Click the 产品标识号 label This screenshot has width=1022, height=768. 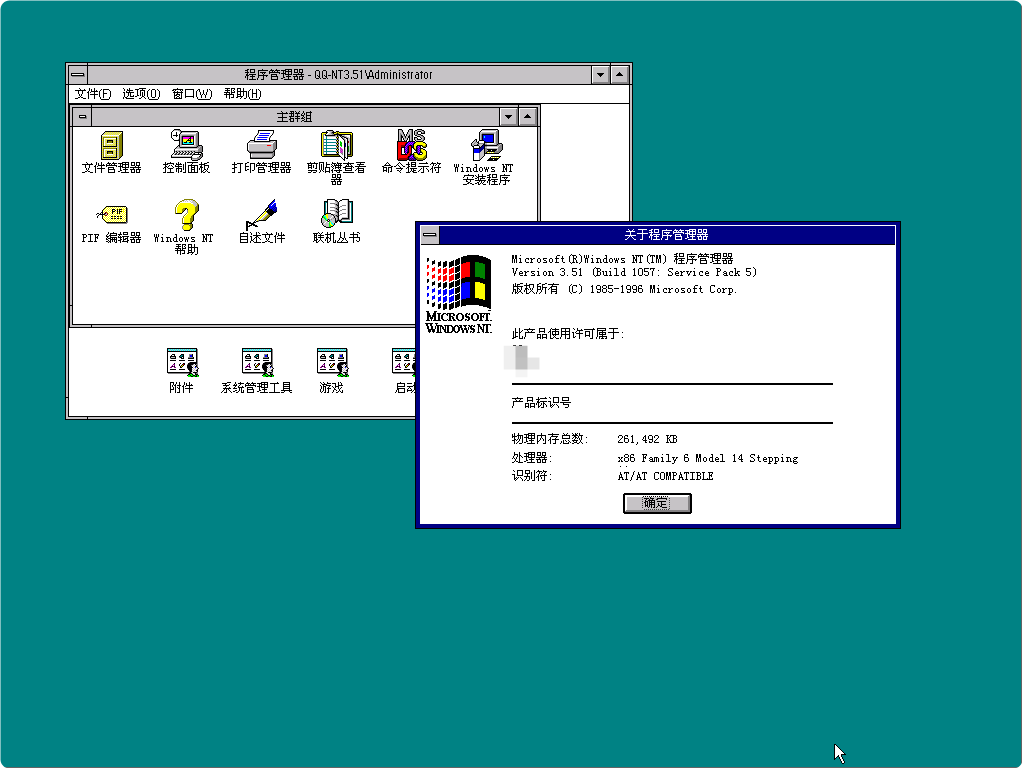pyautogui.click(x=541, y=403)
